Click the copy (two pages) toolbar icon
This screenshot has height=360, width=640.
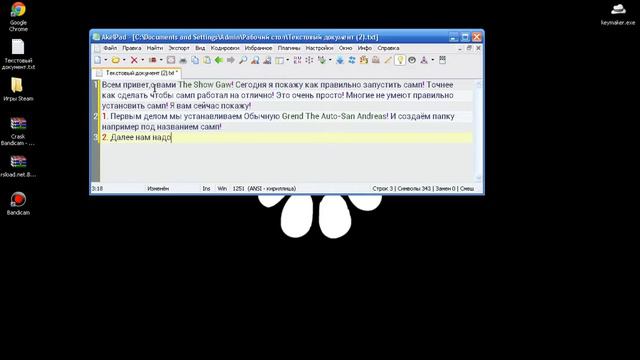point(195,60)
